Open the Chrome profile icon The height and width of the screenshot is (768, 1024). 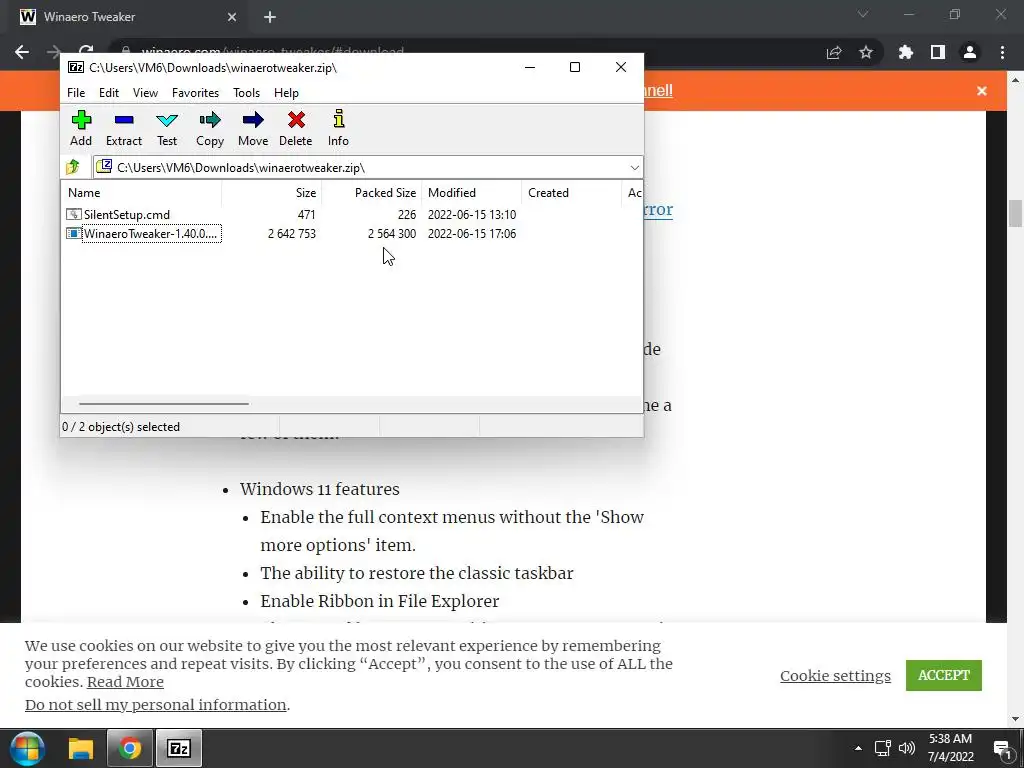pyautogui.click(x=970, y=52)
